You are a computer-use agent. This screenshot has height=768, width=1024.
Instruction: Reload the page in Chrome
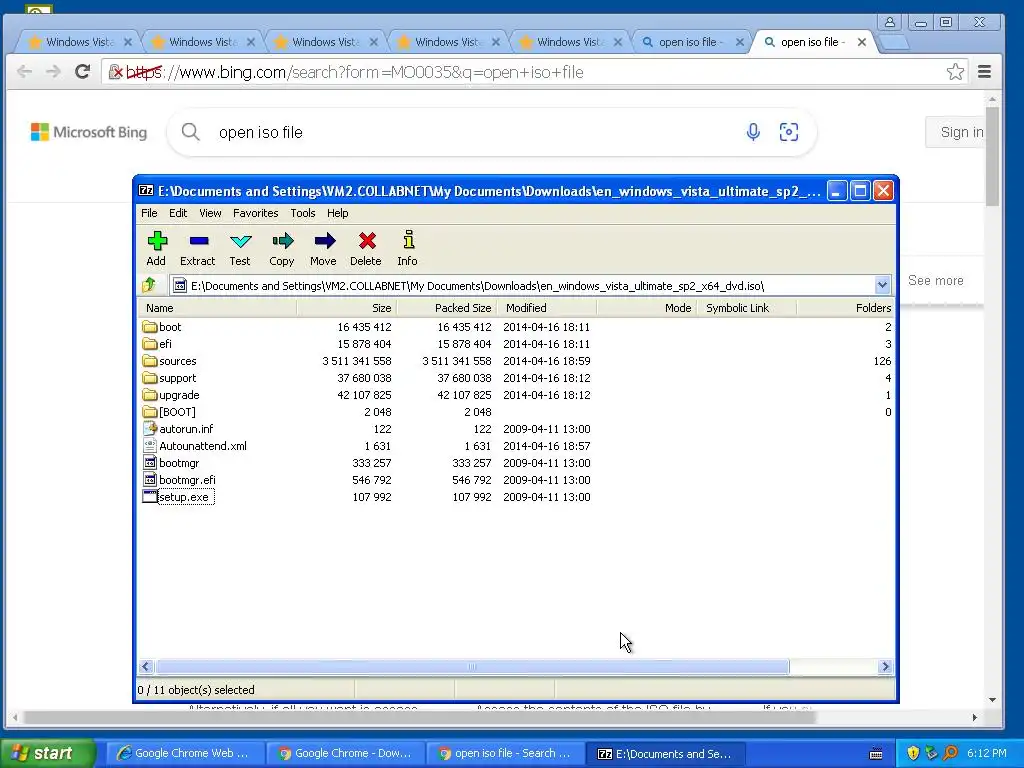click(82, 71)
